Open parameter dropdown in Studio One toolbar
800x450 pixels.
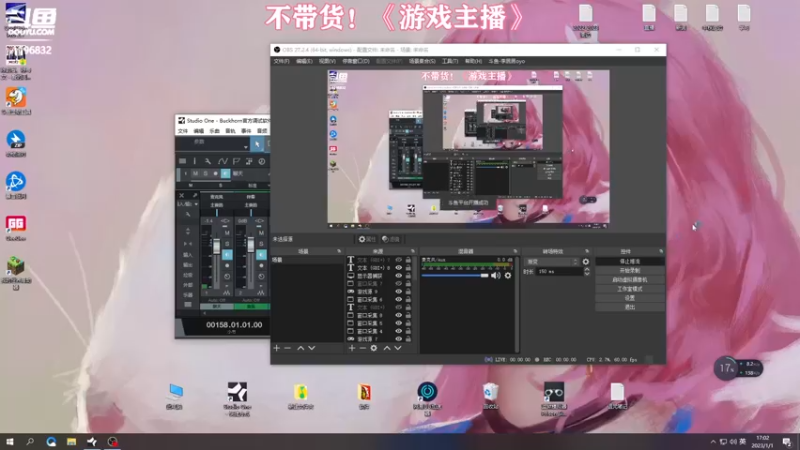[x=246, y=147]
